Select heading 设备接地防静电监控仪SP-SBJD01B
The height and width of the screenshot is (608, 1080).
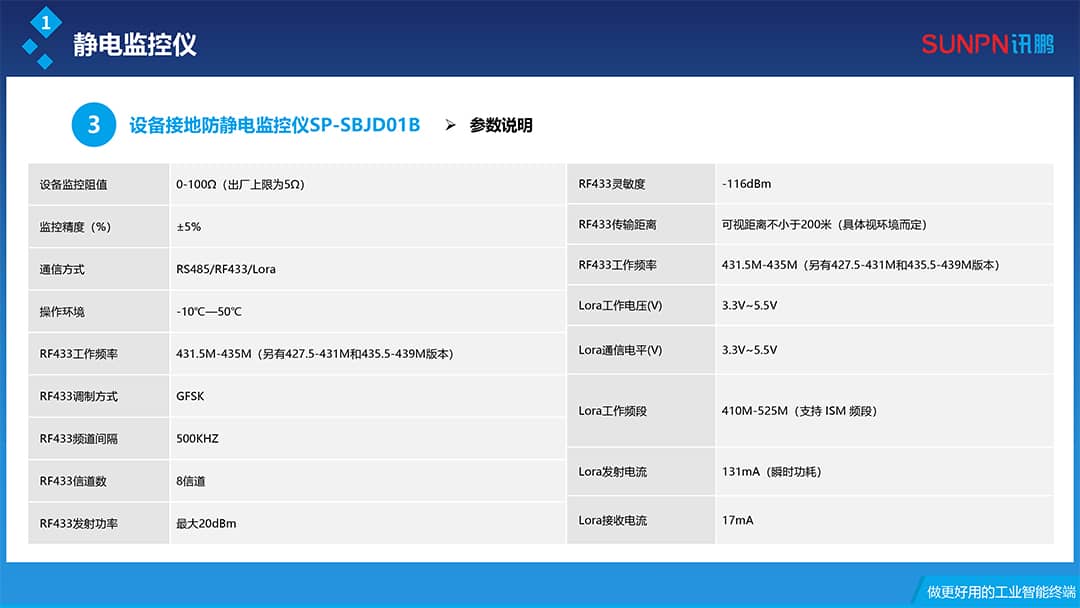point(275,125)
